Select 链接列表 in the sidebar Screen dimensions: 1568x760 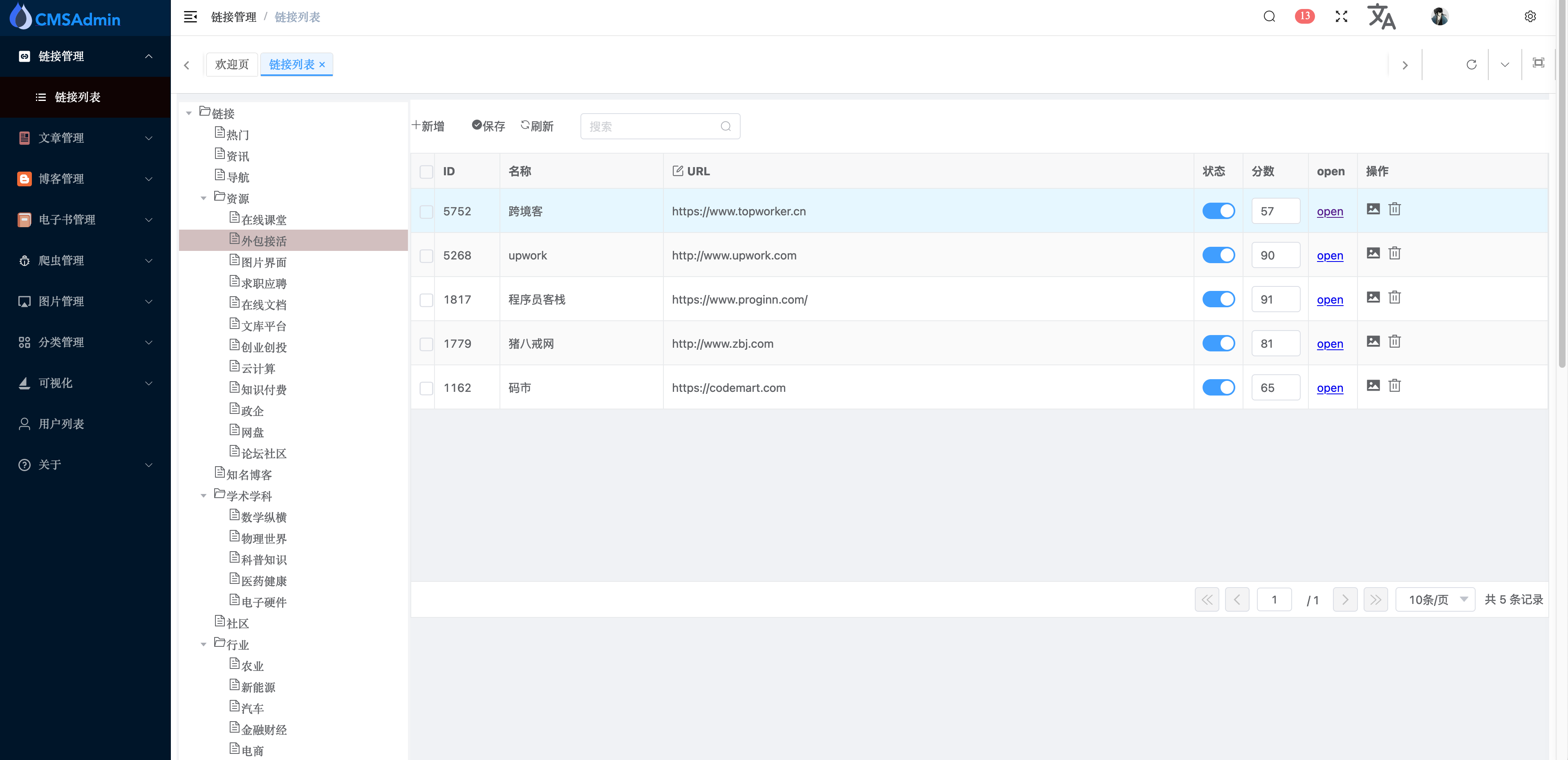click(85, 97)
